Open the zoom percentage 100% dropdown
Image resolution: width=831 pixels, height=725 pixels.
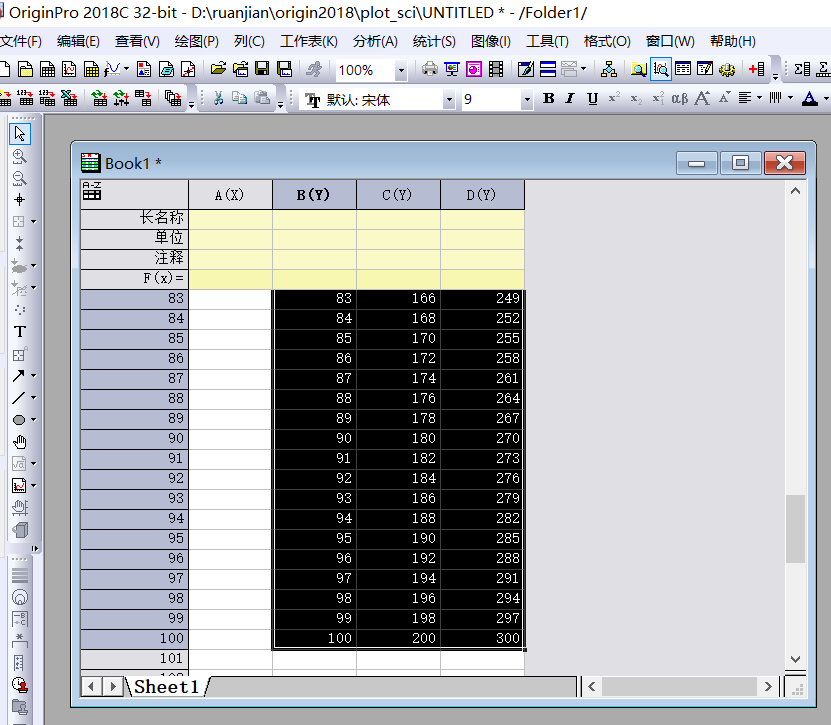tap(401, 70)
